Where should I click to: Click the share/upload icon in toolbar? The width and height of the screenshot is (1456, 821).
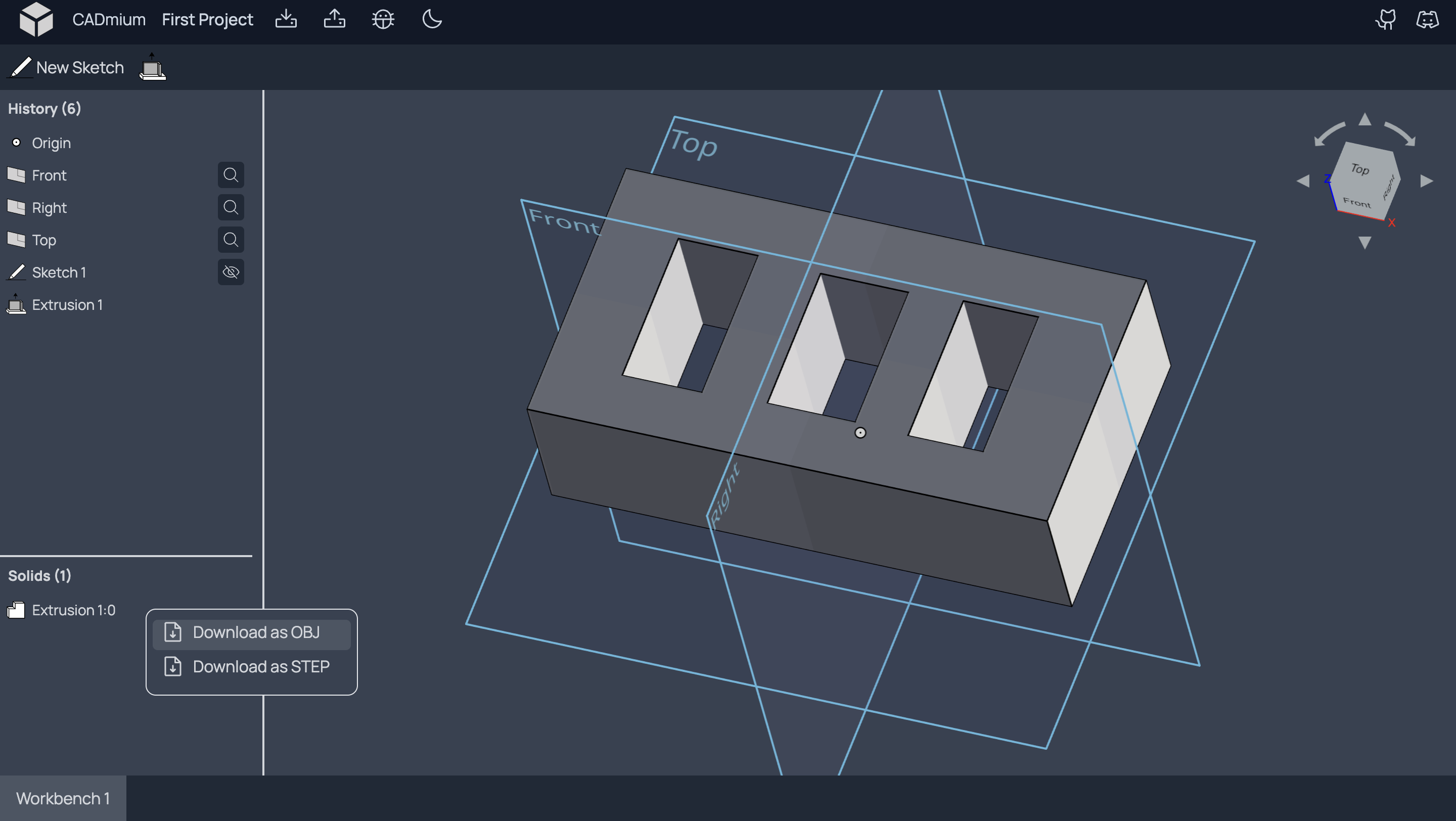click(334, 19)
